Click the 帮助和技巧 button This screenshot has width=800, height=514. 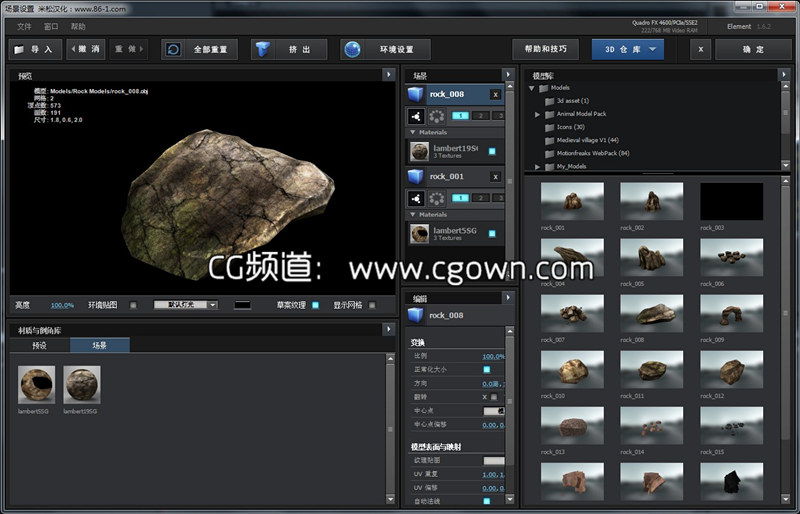click(x=545, y=50)
